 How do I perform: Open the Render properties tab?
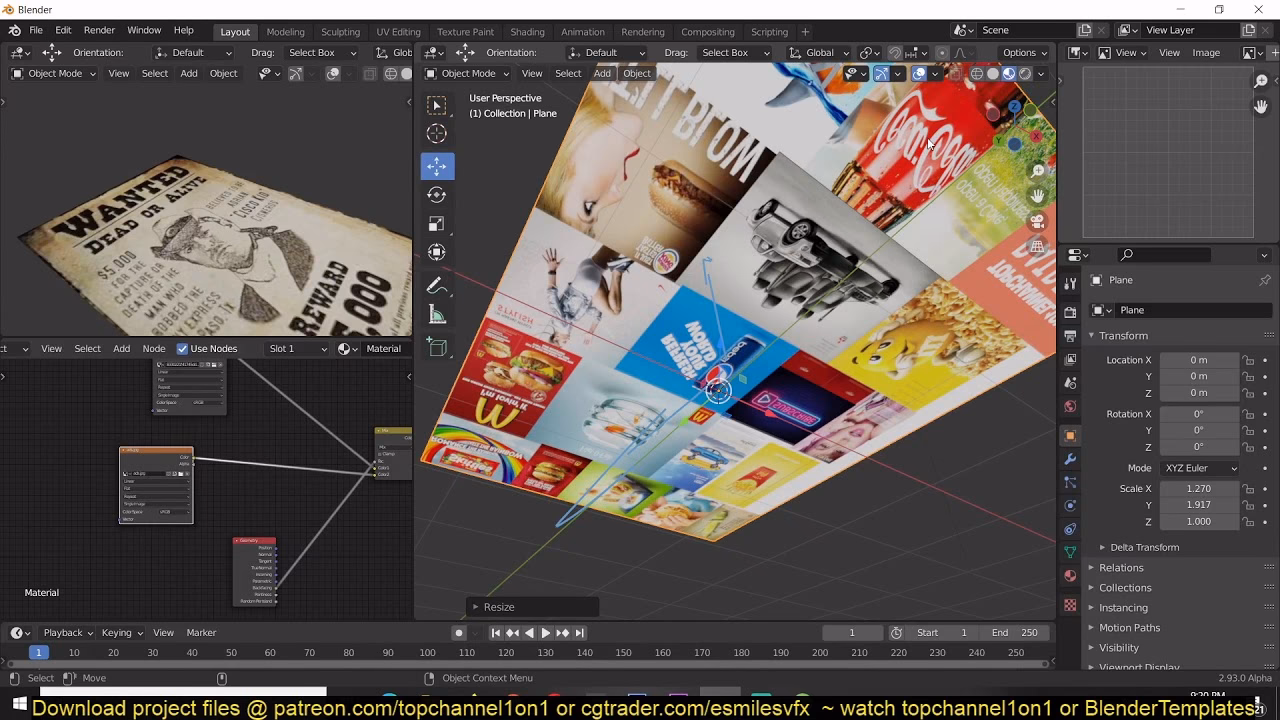tap(1070, 312)
